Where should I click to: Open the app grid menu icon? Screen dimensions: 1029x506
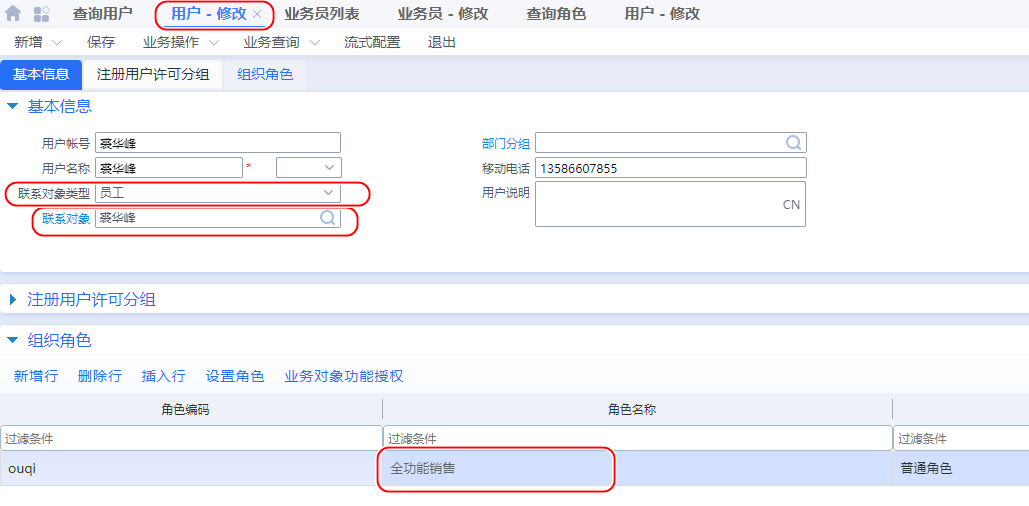(x=42, y=14)
